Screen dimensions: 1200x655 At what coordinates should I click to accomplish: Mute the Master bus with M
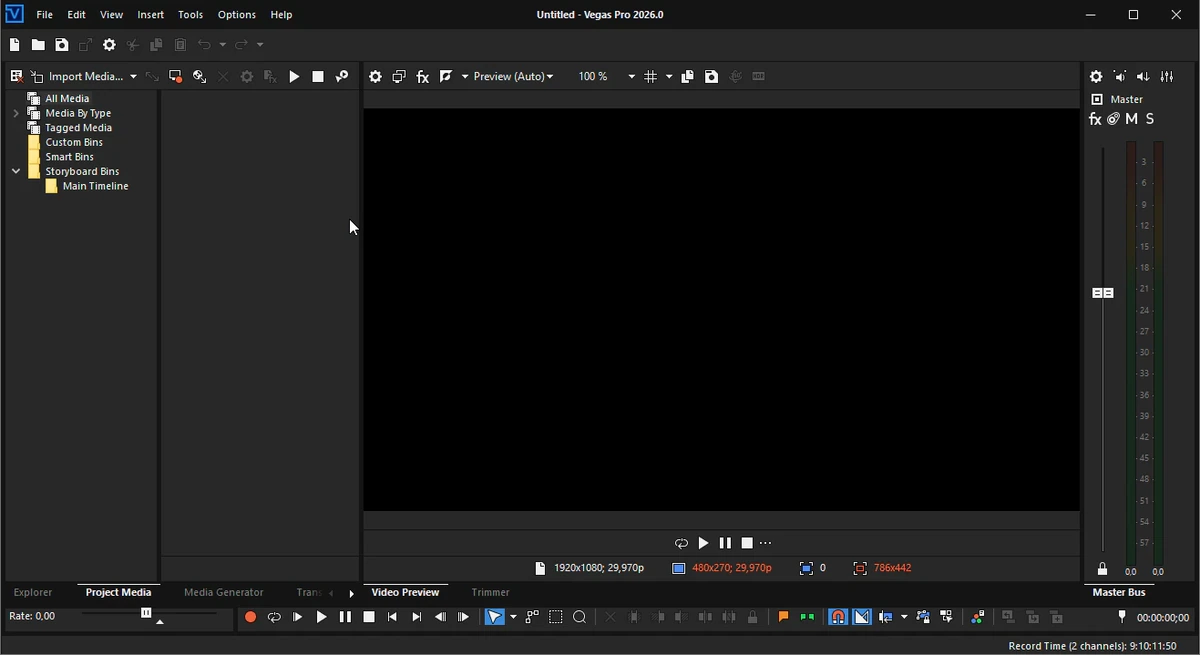point(1132,120)
